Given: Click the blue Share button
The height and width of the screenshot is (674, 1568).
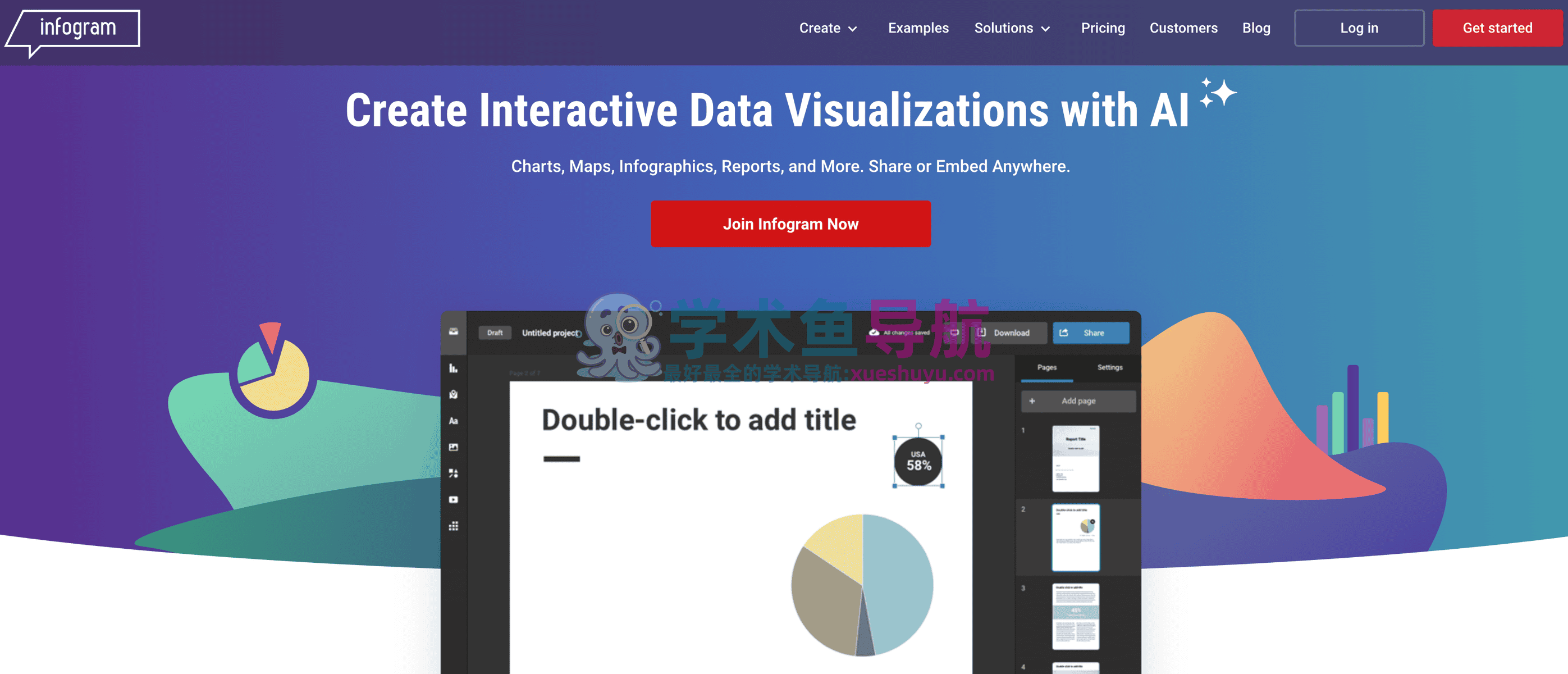Looking at the screenshot, I should point(1090,333).
